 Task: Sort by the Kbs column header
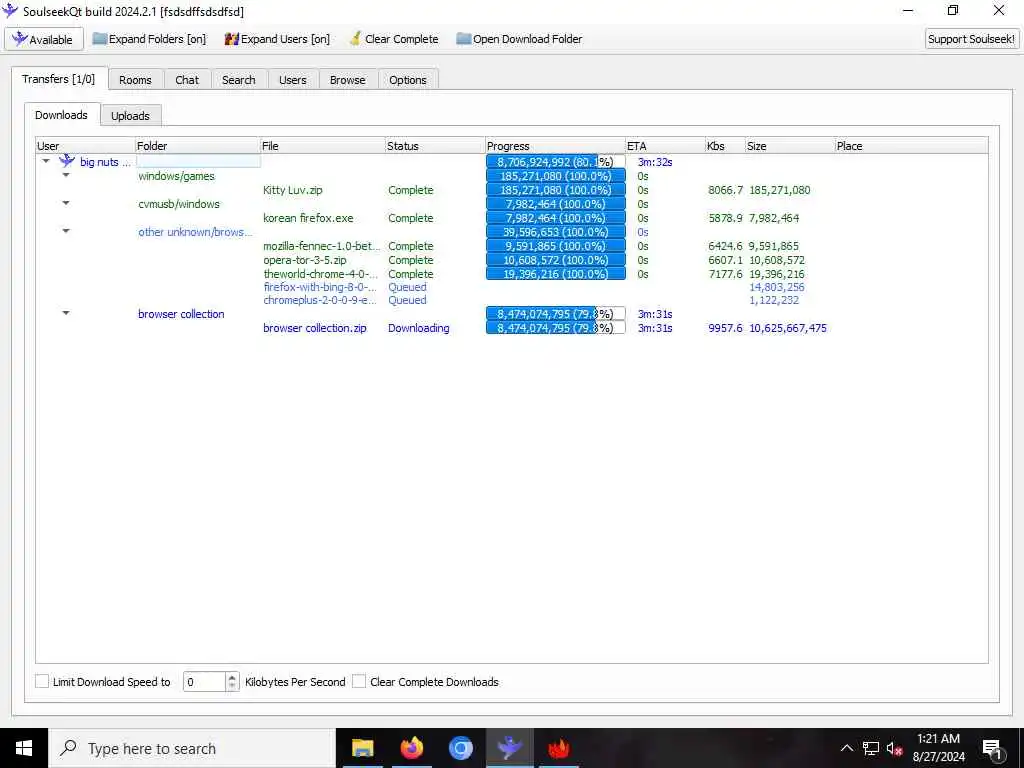coord(725,146)
